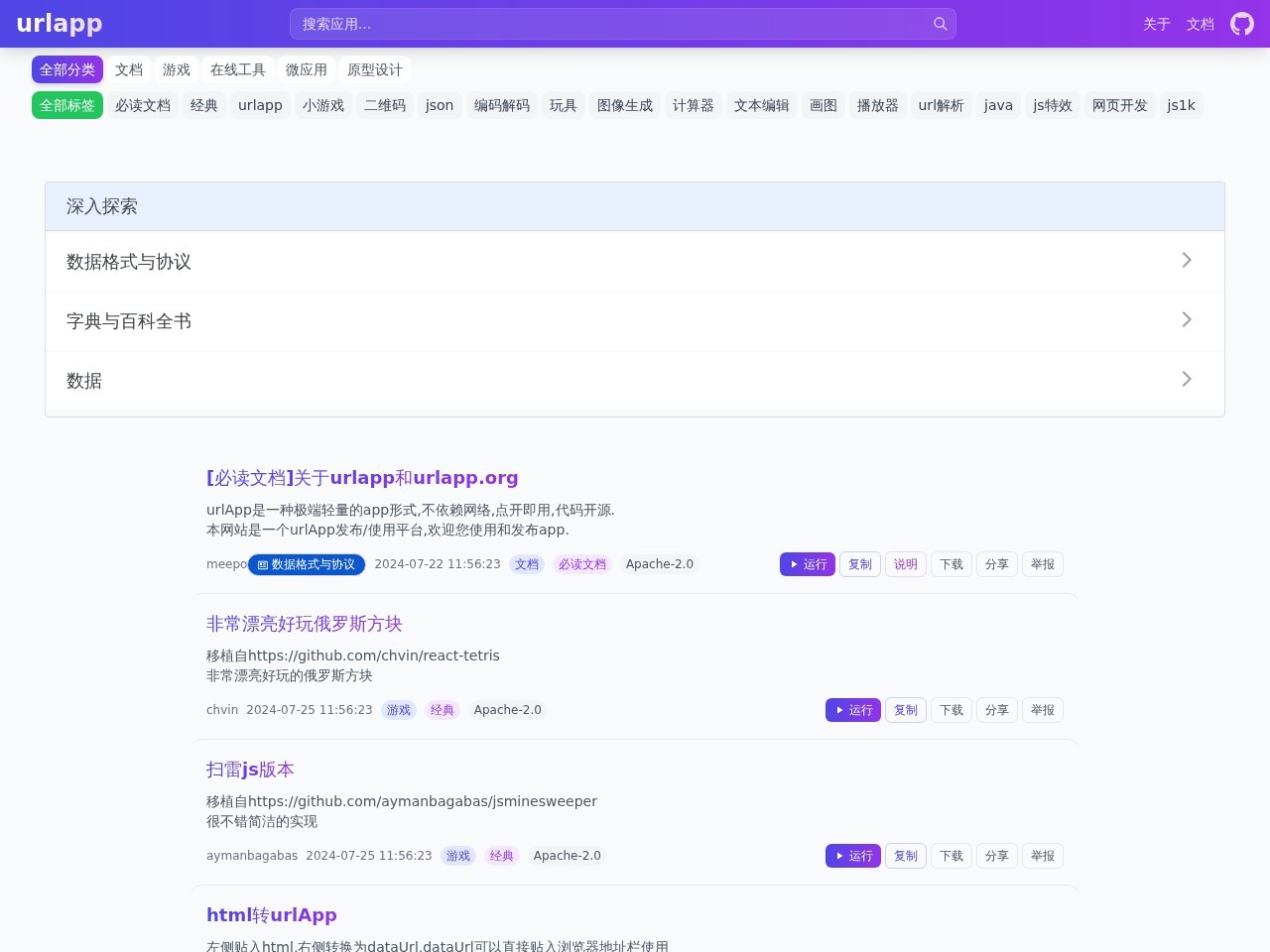Report the 扫雷js版本 app

point(1043,856)
